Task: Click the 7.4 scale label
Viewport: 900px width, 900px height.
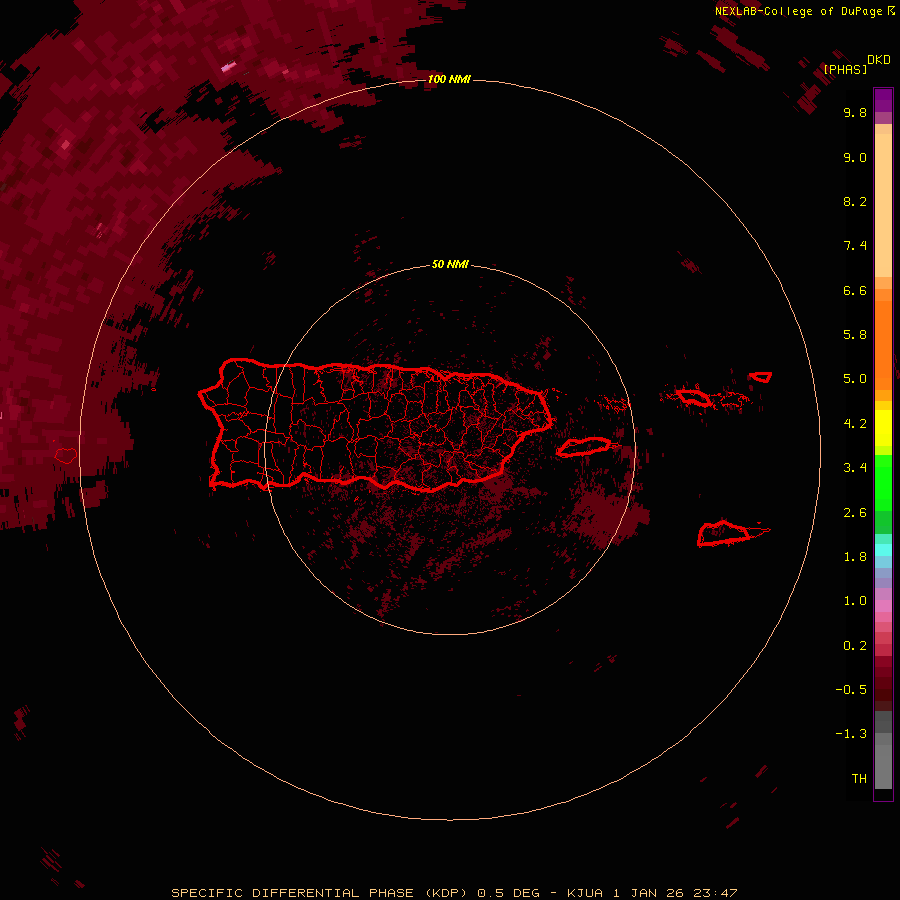Action: pos(855,246)
